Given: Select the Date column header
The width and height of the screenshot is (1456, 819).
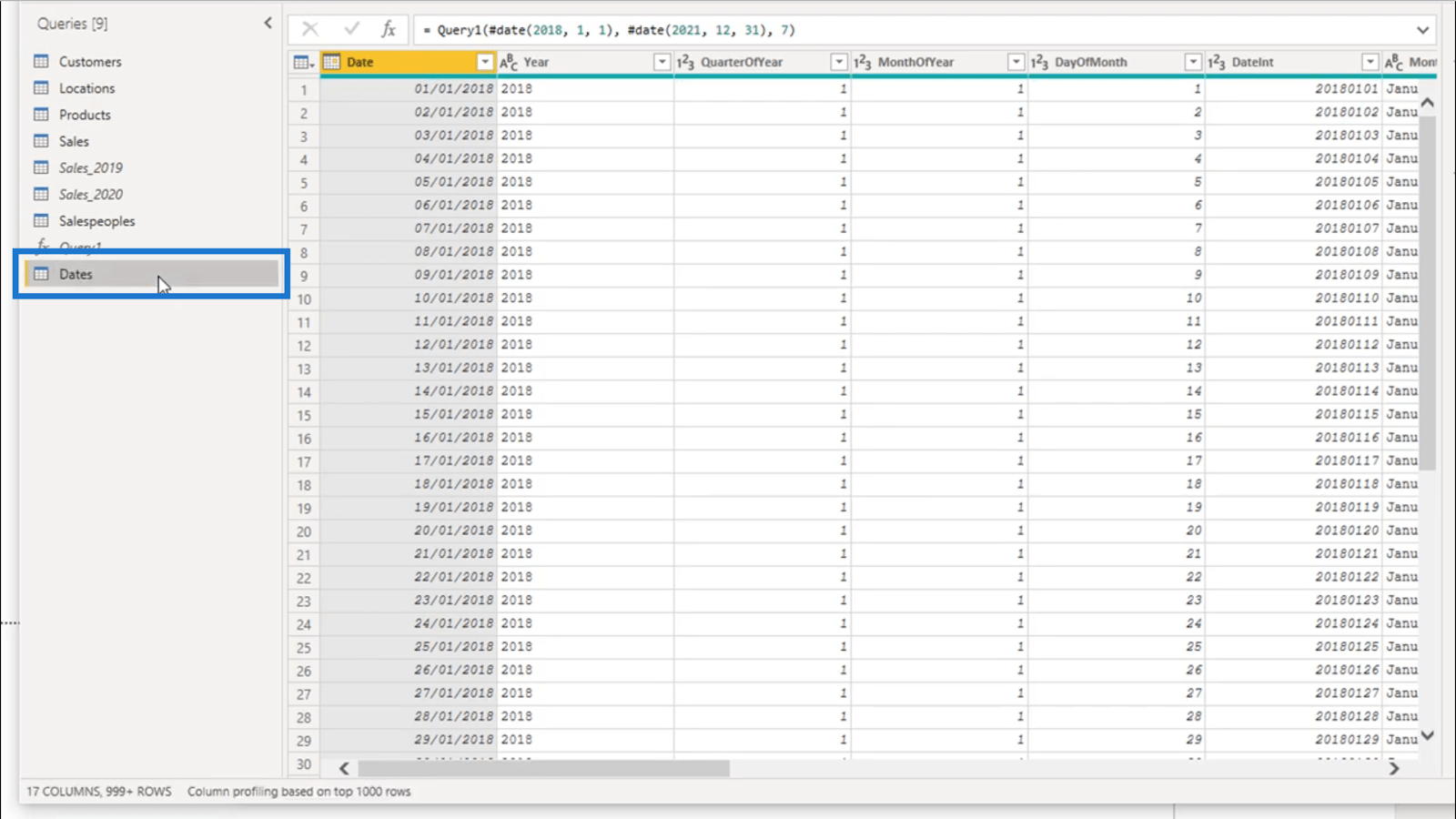Looking at the screenshot, I should click(x=408, y=62).
